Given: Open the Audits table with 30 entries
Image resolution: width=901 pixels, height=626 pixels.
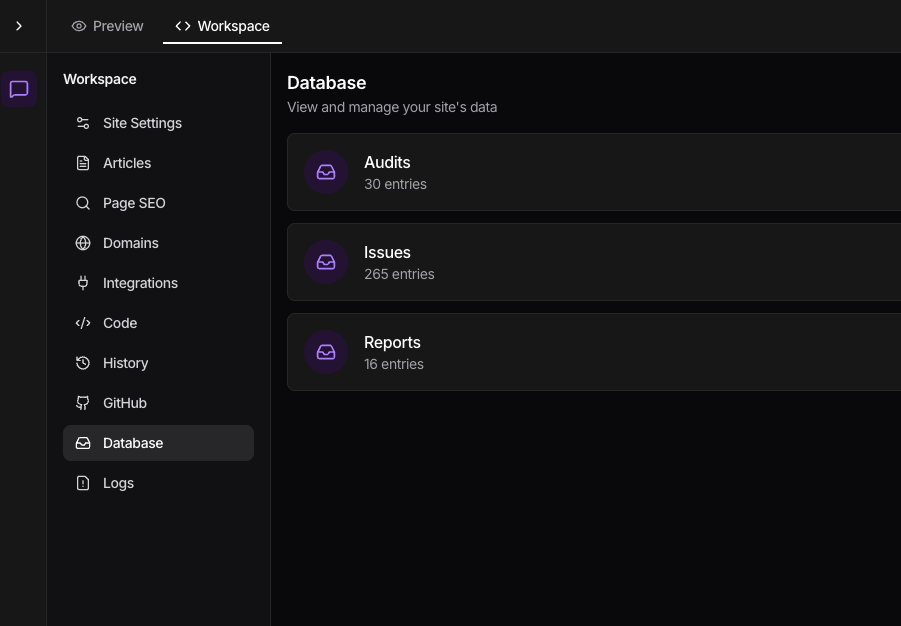Looking at the screenshot, I should [x=594, y=172].
